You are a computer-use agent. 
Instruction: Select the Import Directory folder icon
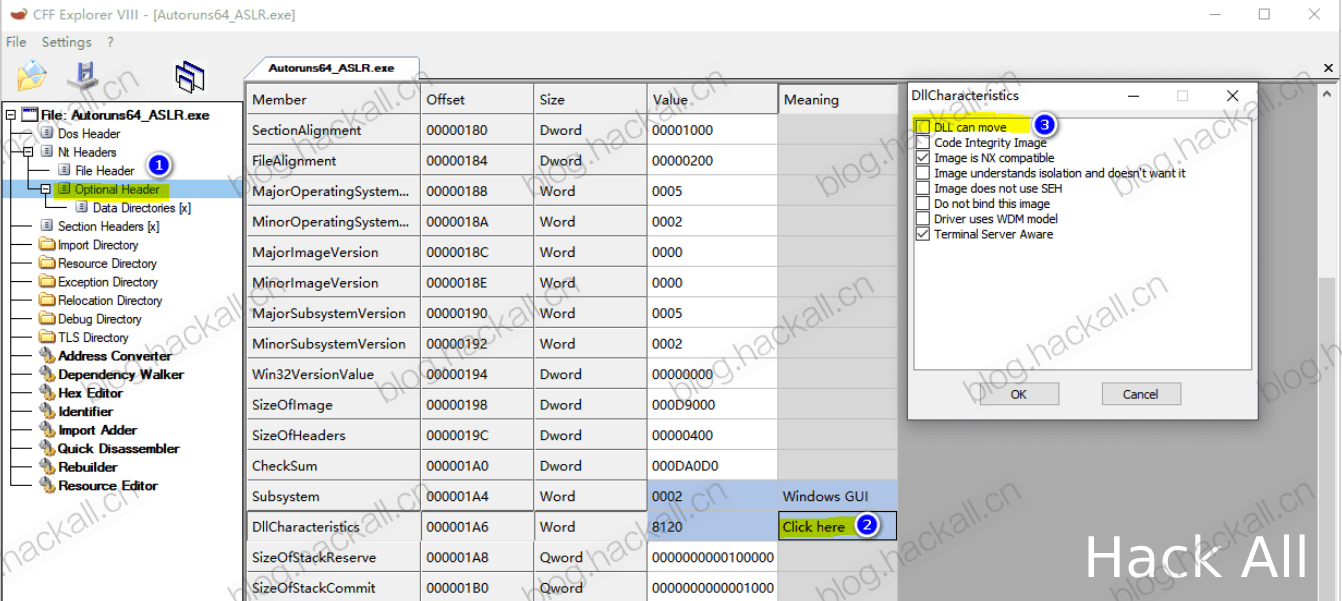(x=47, y=245)
